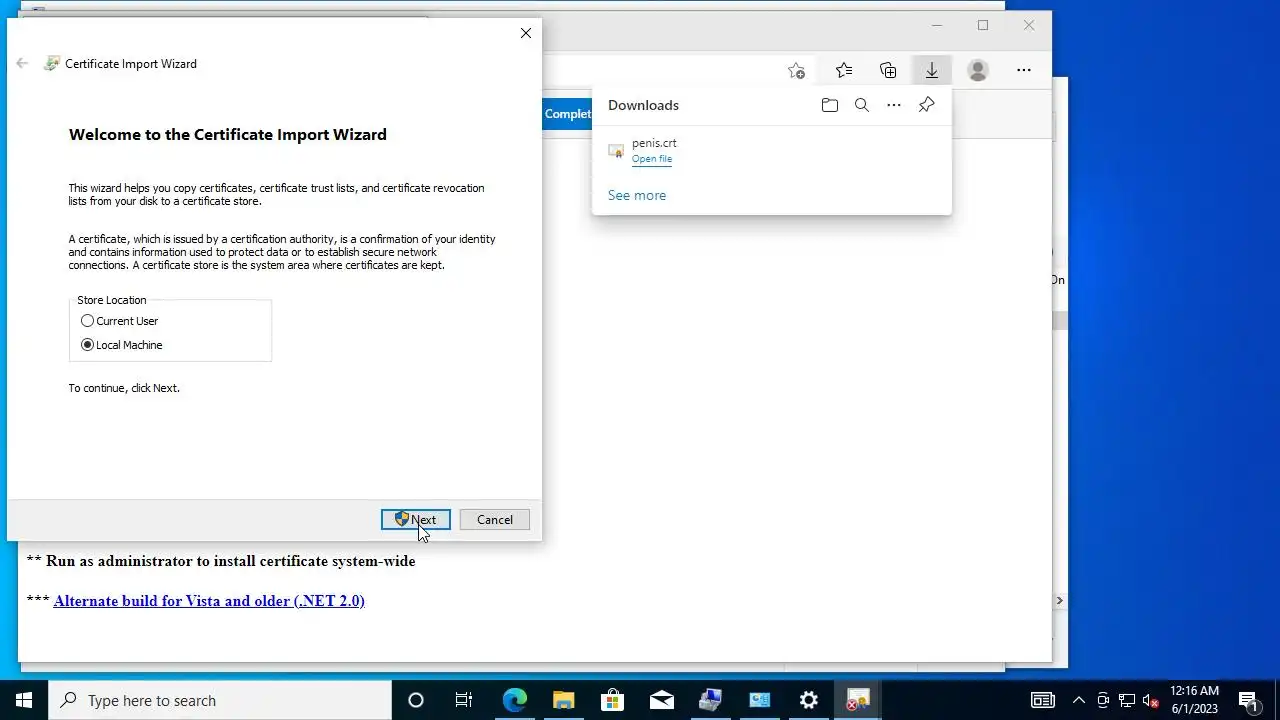Cancel the Certificate Import Wizard

tap(495, 520)
